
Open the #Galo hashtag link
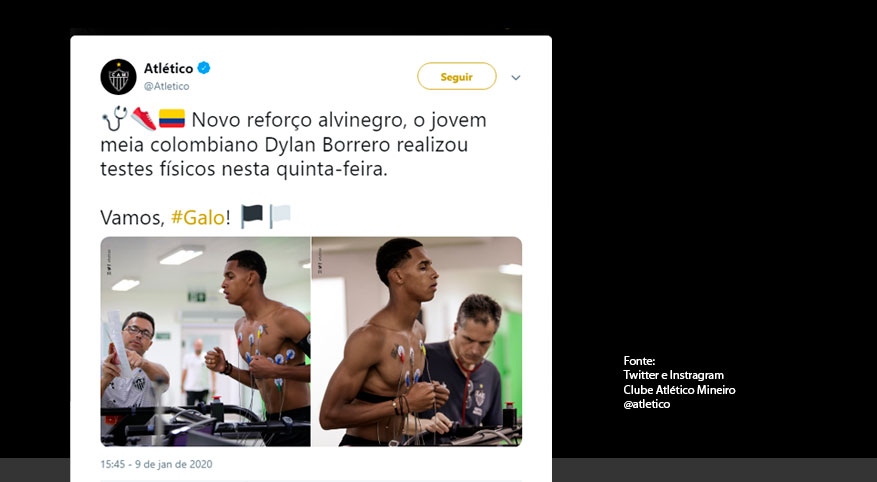[x=198, y=217]
